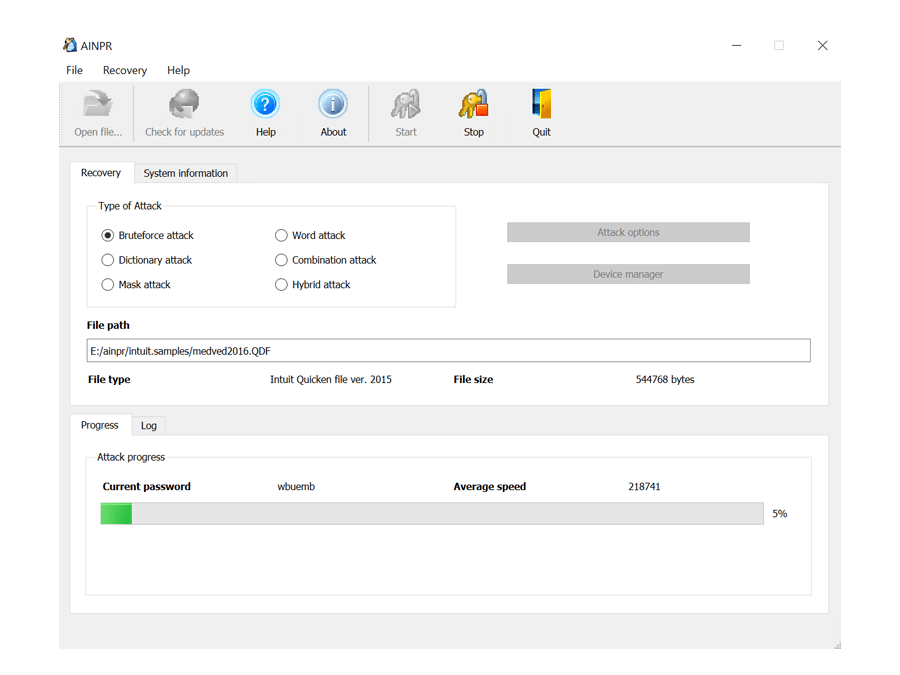Click the Quit door icon
This screenshot has height=675, width=900.
point(541,105)
